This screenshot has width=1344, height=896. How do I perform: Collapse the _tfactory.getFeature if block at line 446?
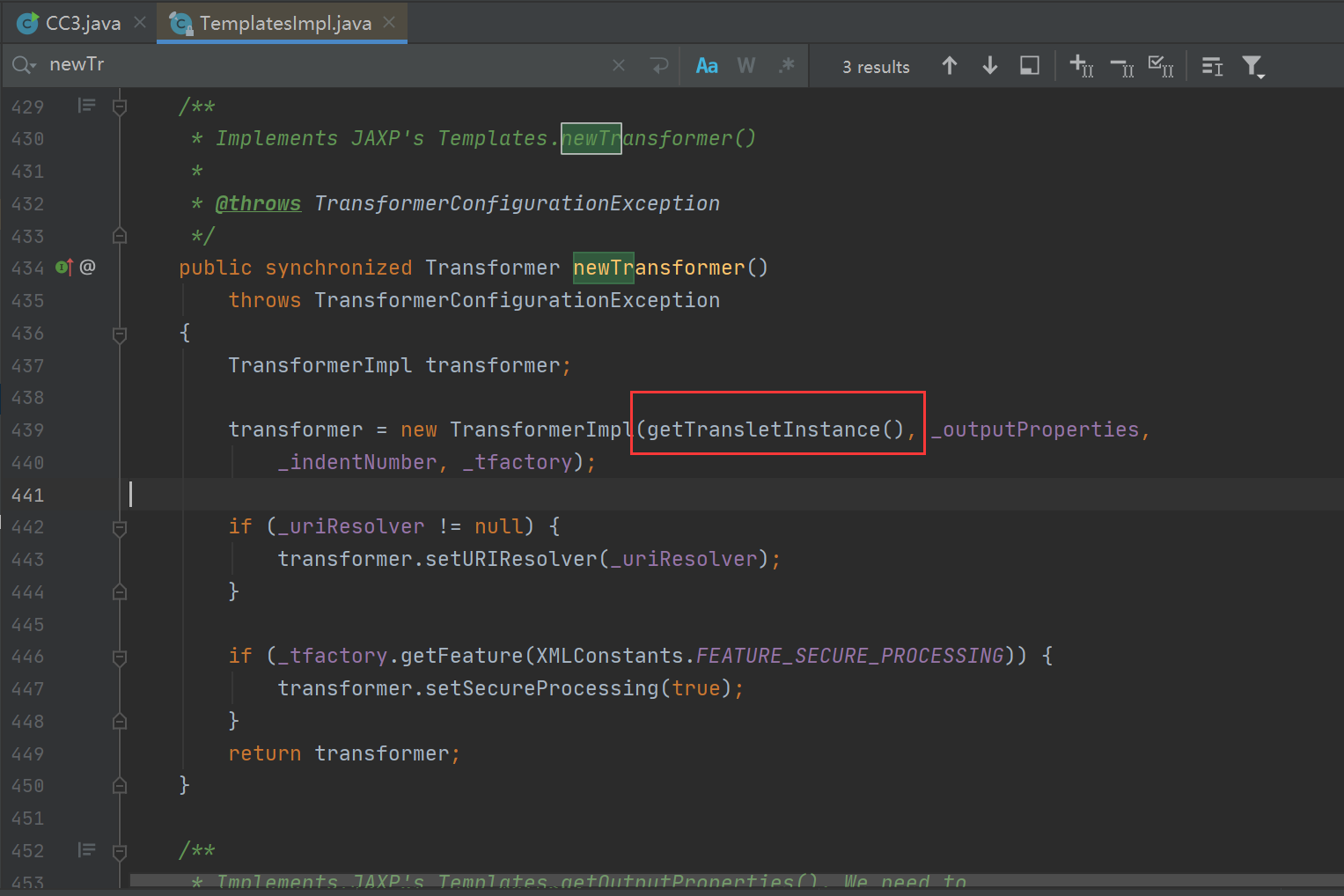point(120,657)
